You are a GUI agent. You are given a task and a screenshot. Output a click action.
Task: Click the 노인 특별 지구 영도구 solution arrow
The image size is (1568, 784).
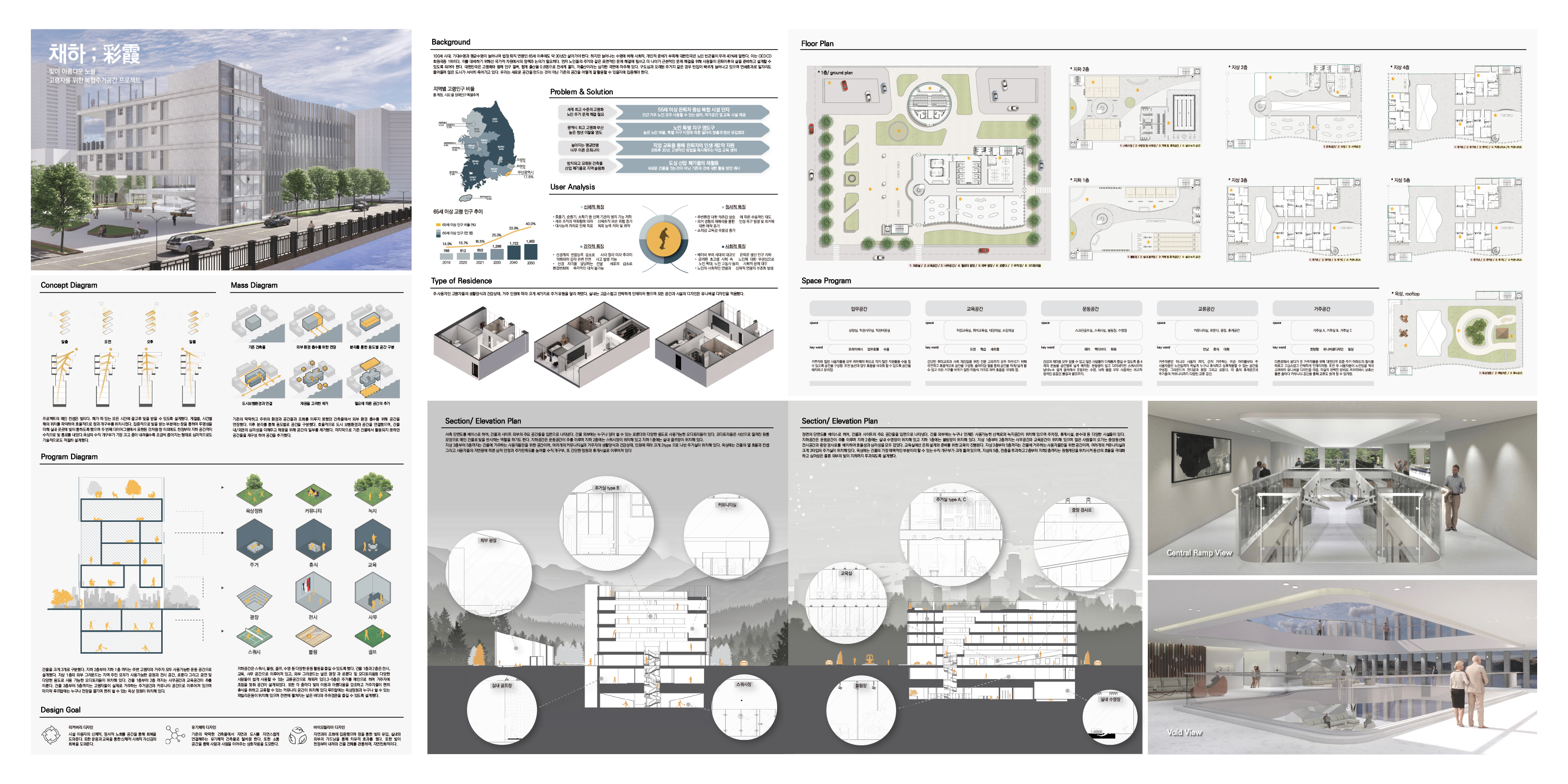693,130
